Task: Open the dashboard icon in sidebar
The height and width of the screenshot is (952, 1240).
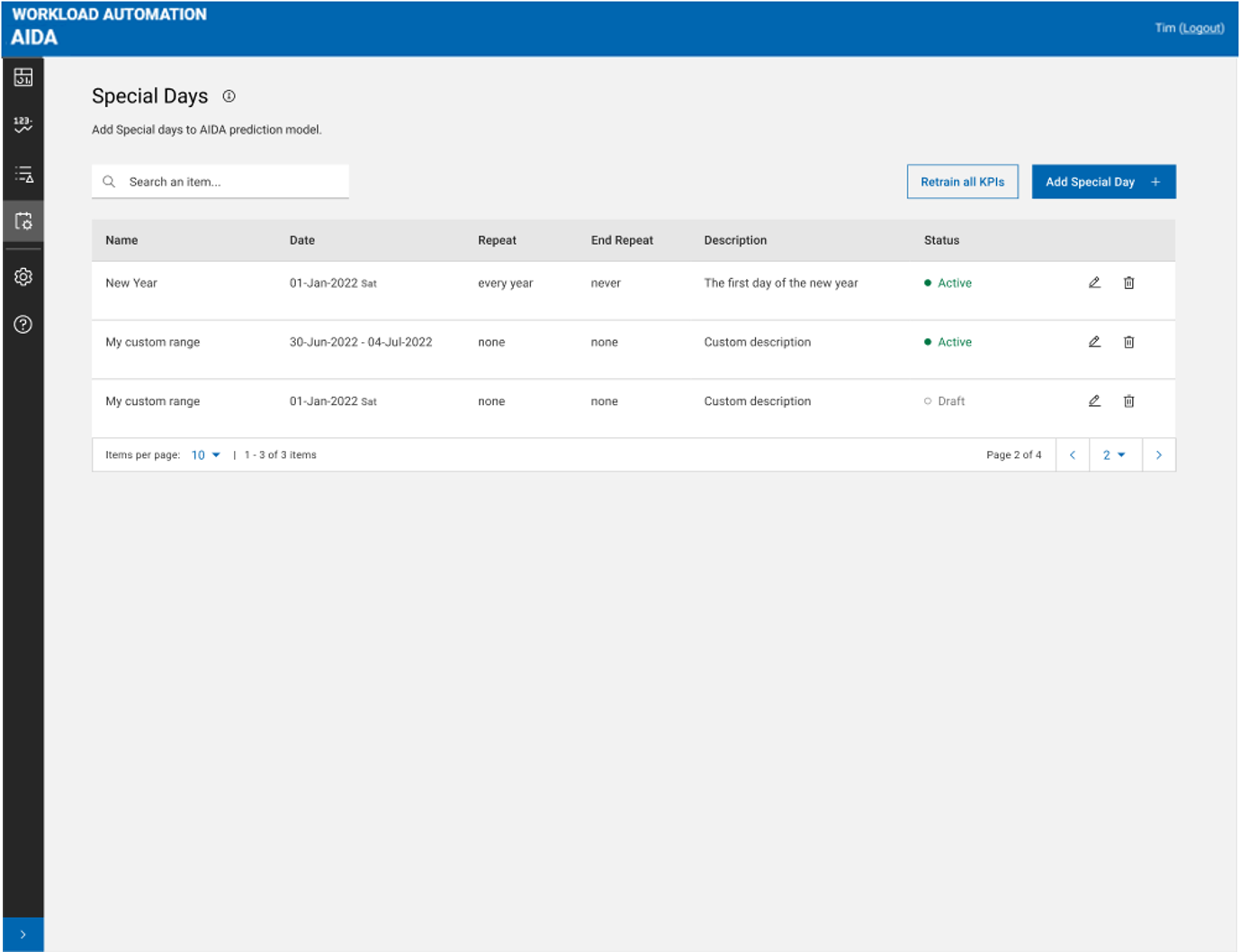Action: [23, 78]
